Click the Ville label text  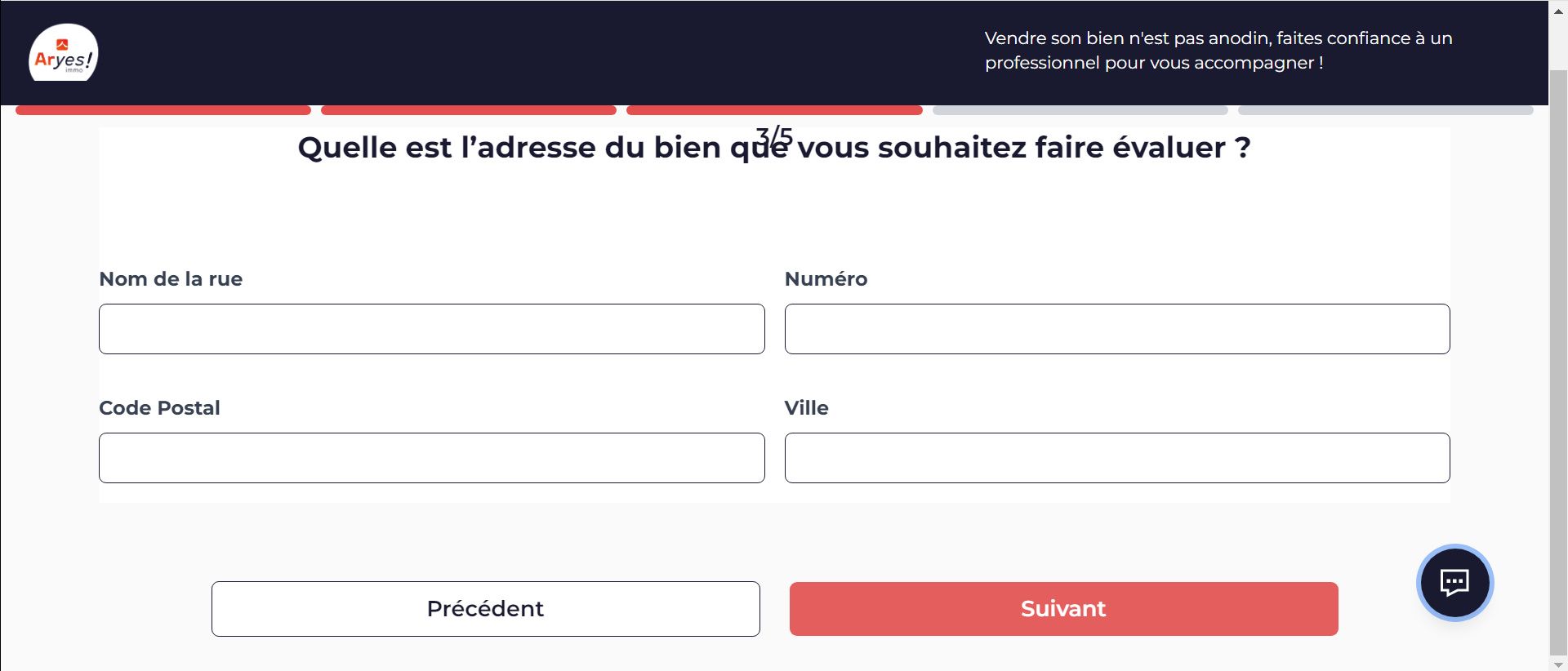[806, 408]
